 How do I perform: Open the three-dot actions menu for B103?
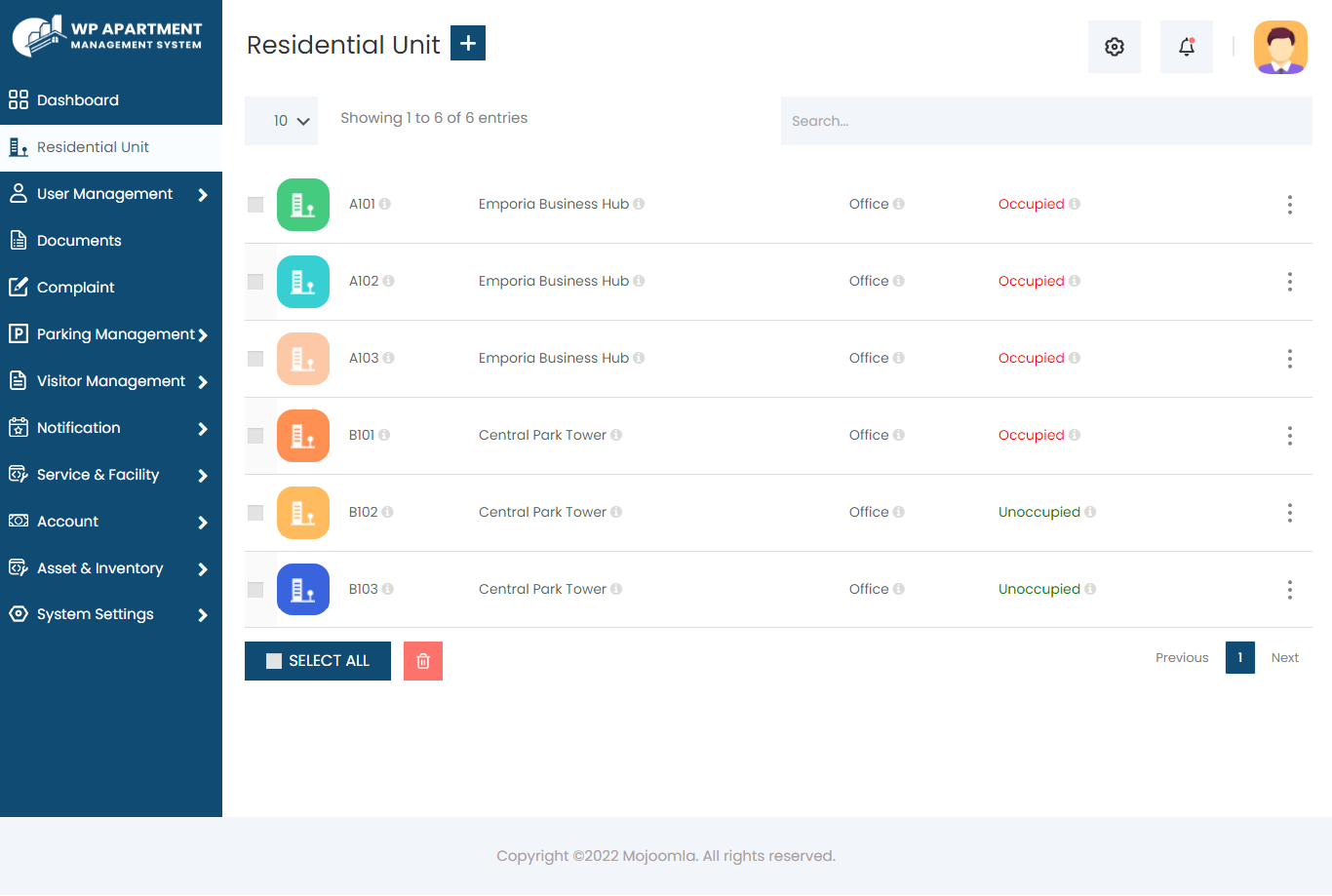[1289, 590]
